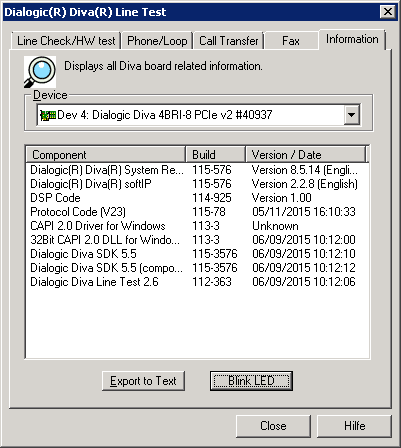Click the 06/09/2015 10:12:06 date cell
This screenshot has width=401, height=448.
click(x=304, y=282)
